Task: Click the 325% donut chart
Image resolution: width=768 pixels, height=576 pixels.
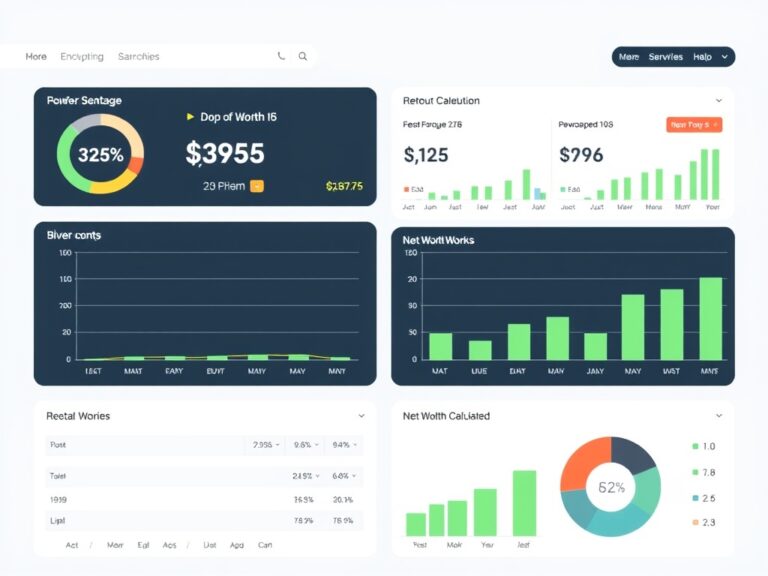Action: coord(100,154)
